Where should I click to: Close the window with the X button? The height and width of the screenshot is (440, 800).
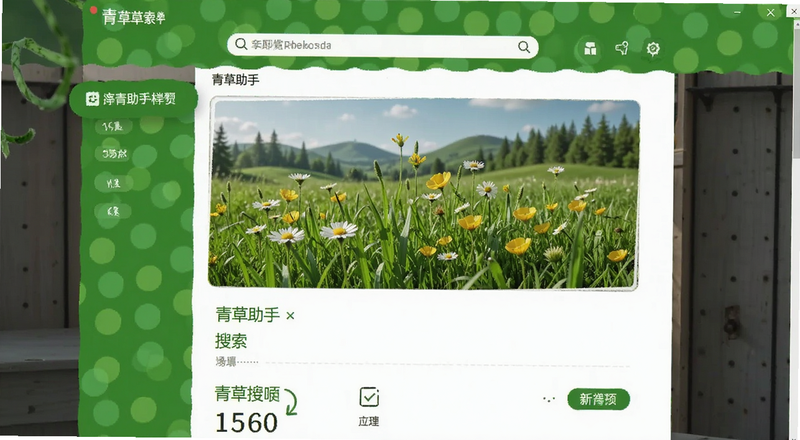770,13
